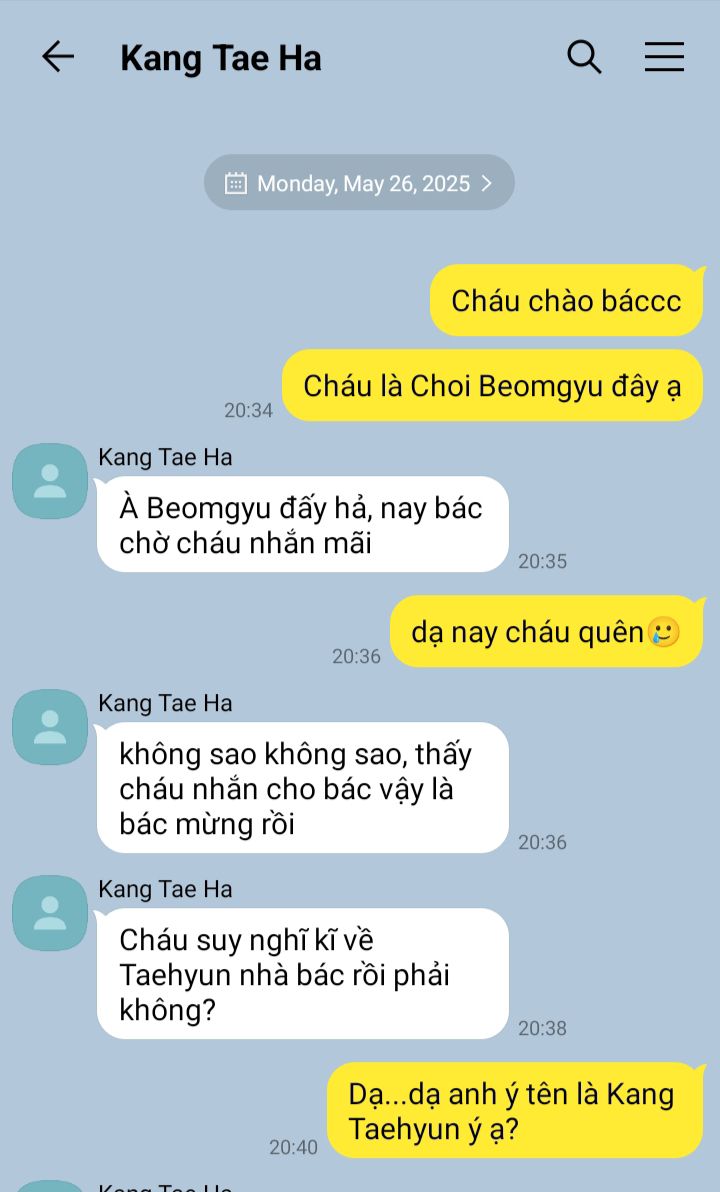Tap crying-smile emoji in 'dạ nay cháu quên'
This screenshot has height=1192, width=720.
coord(664,632)
